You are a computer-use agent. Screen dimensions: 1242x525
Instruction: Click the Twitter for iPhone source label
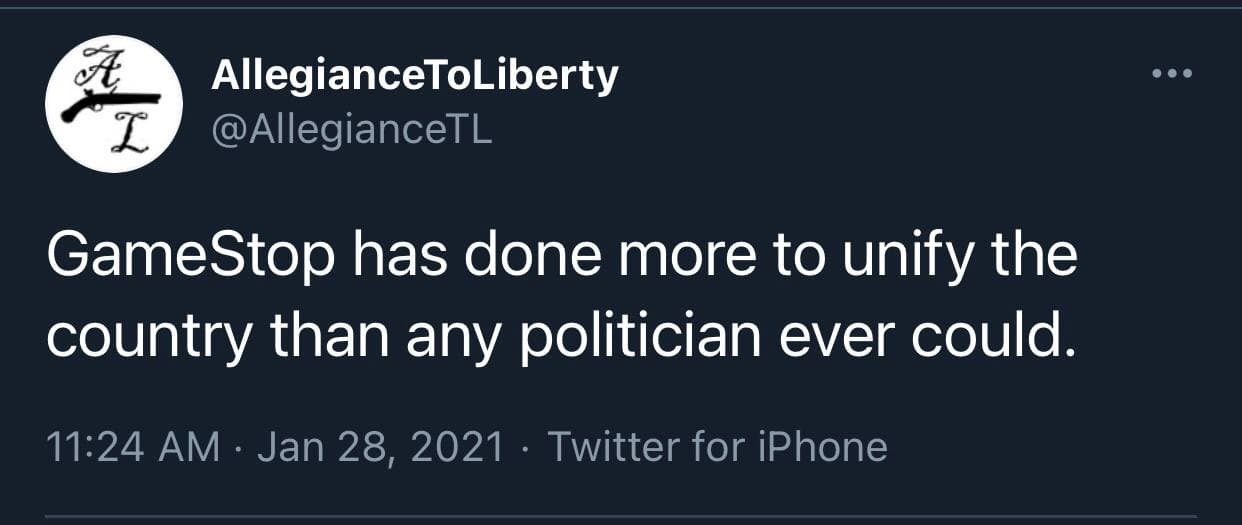pos(717,447)
